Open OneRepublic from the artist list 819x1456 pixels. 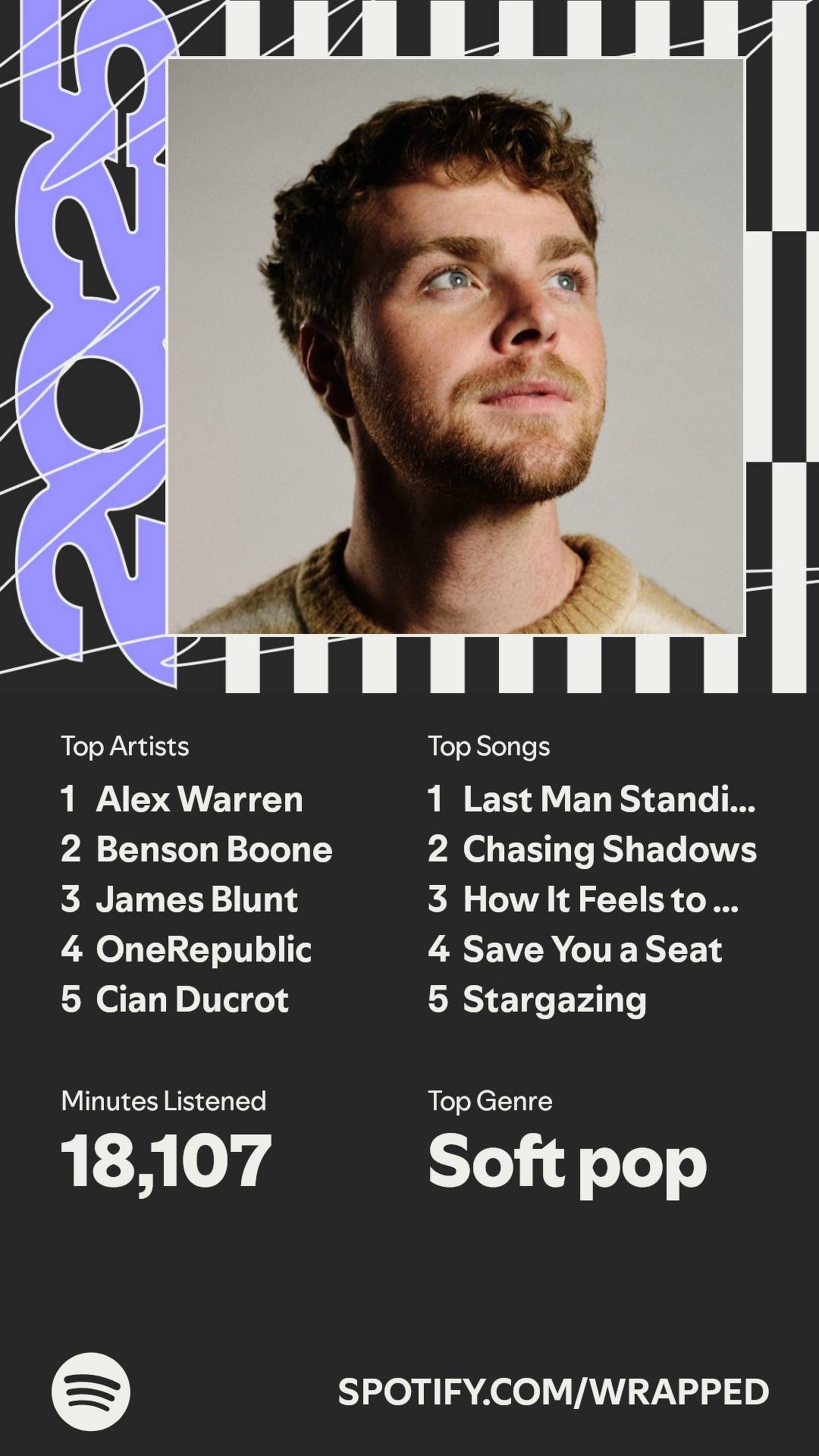(203, 949)
